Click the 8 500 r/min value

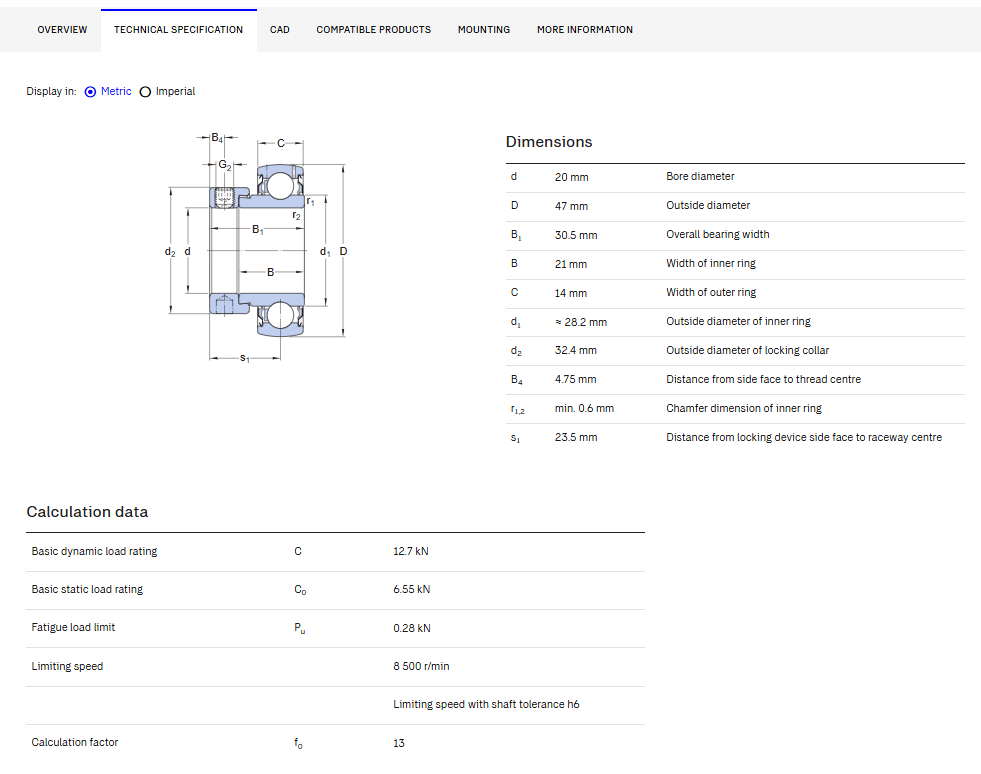(421, 666)
